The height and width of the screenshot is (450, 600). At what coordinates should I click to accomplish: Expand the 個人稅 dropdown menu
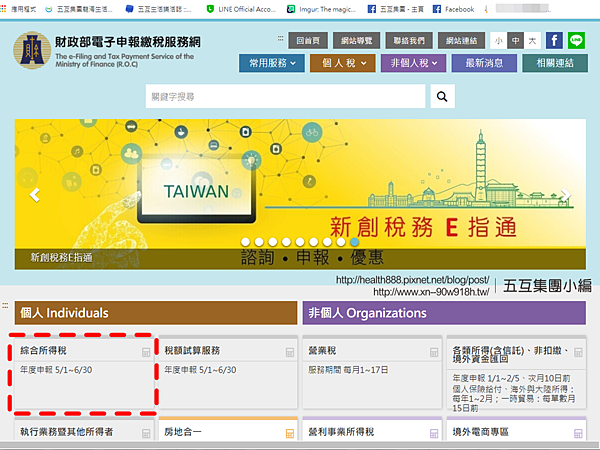[x=343, y=63]
